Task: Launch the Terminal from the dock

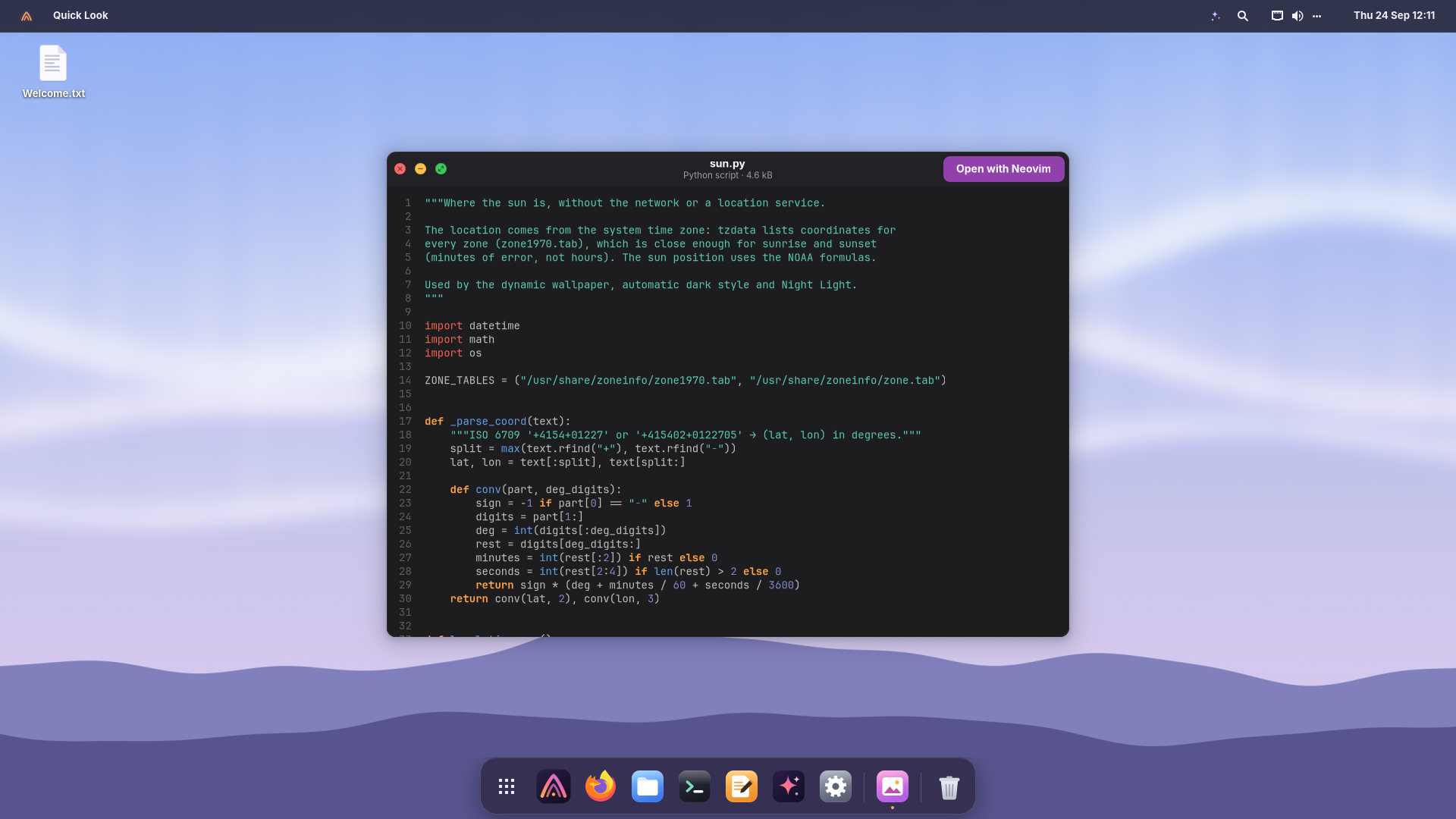Action: [695, 786]
